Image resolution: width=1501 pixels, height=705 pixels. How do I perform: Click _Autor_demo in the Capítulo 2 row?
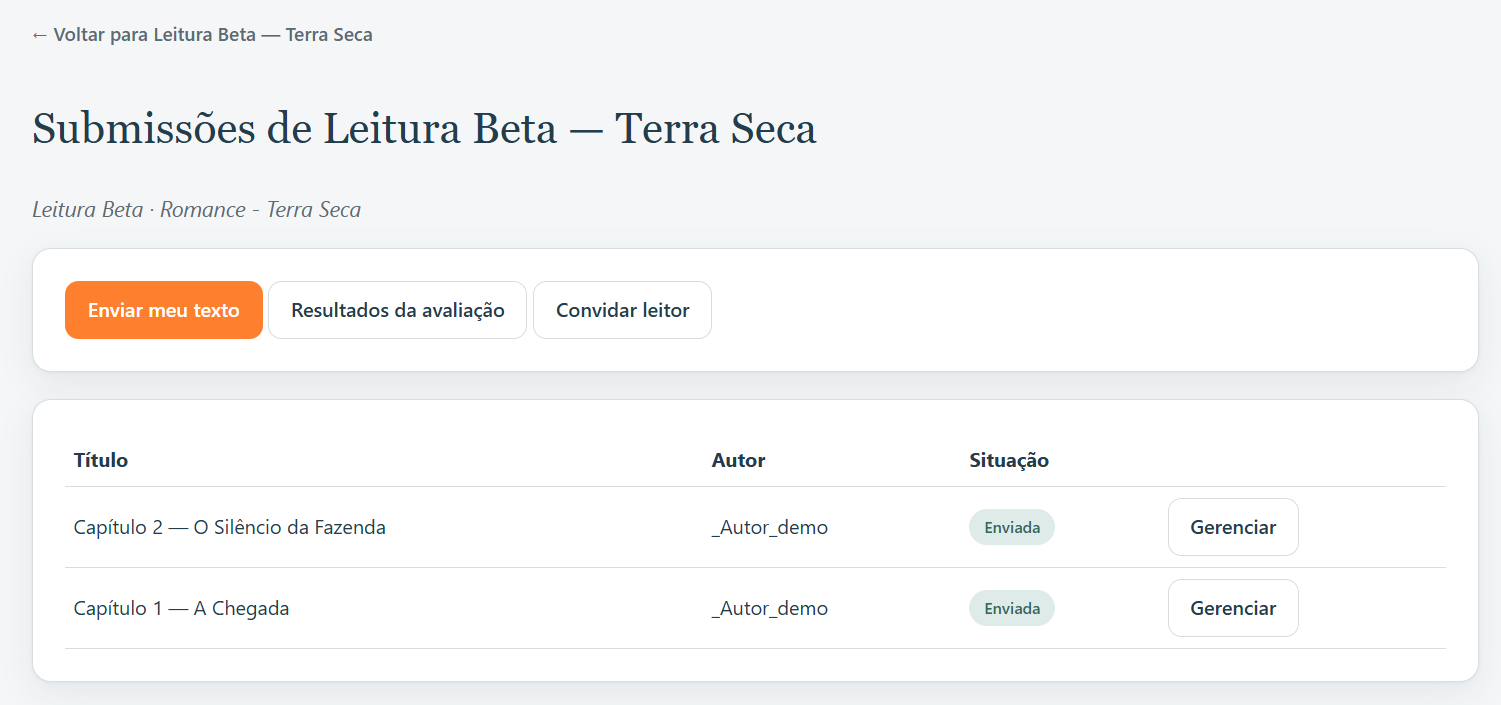[x=770, y=527]
